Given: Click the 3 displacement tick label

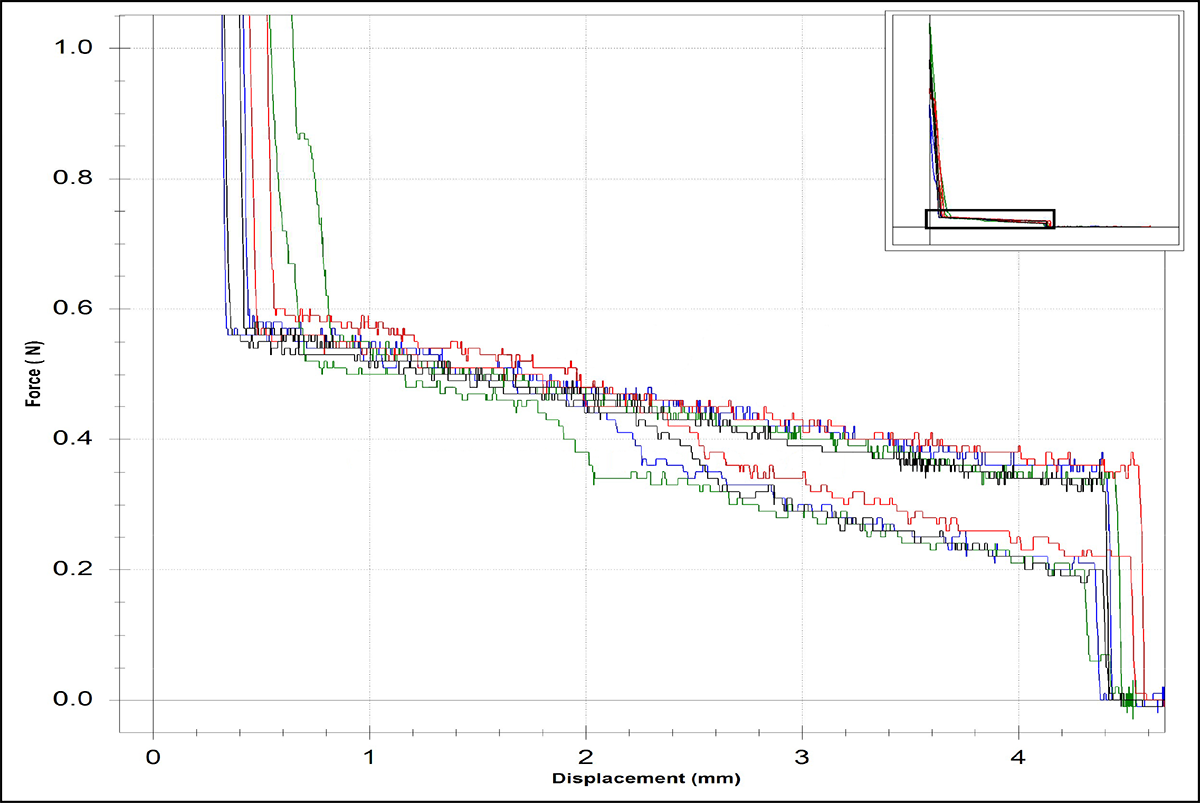Looking at the screenshot, I should (x=802, y=757).
